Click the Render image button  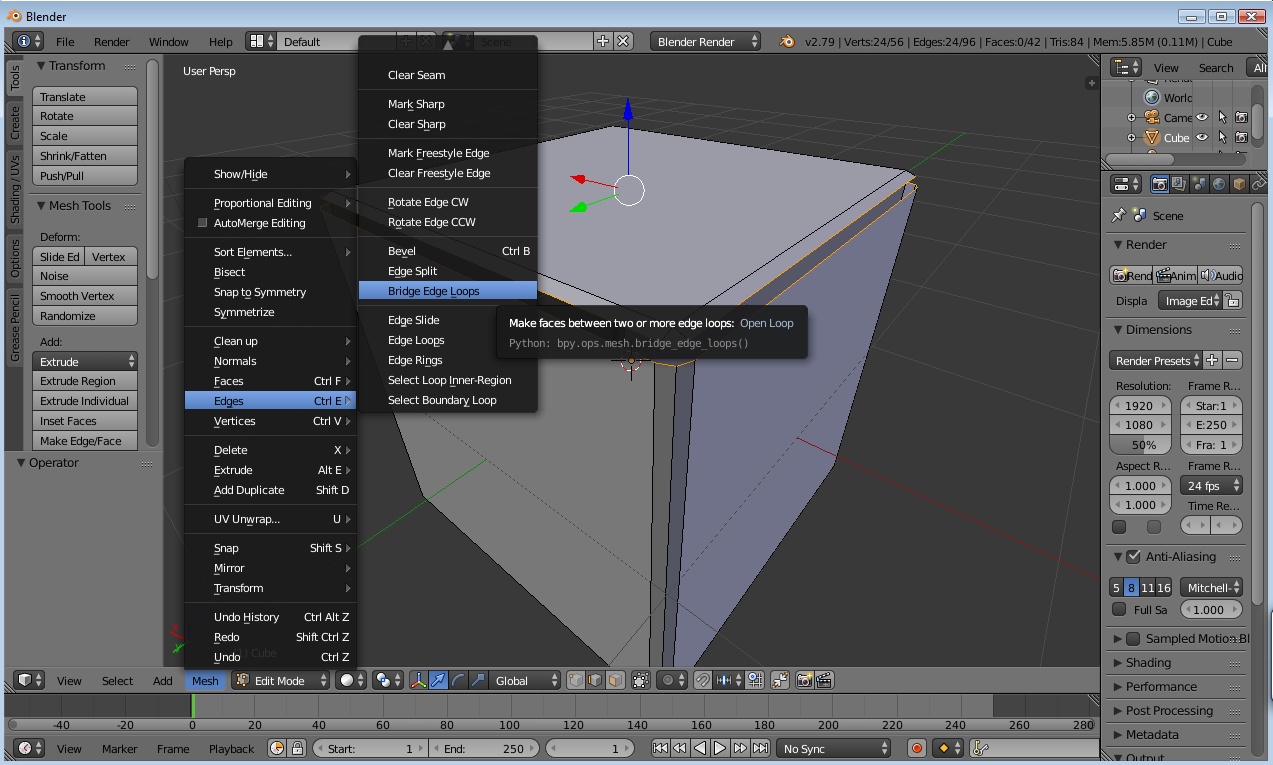[x=1132, y=275]
